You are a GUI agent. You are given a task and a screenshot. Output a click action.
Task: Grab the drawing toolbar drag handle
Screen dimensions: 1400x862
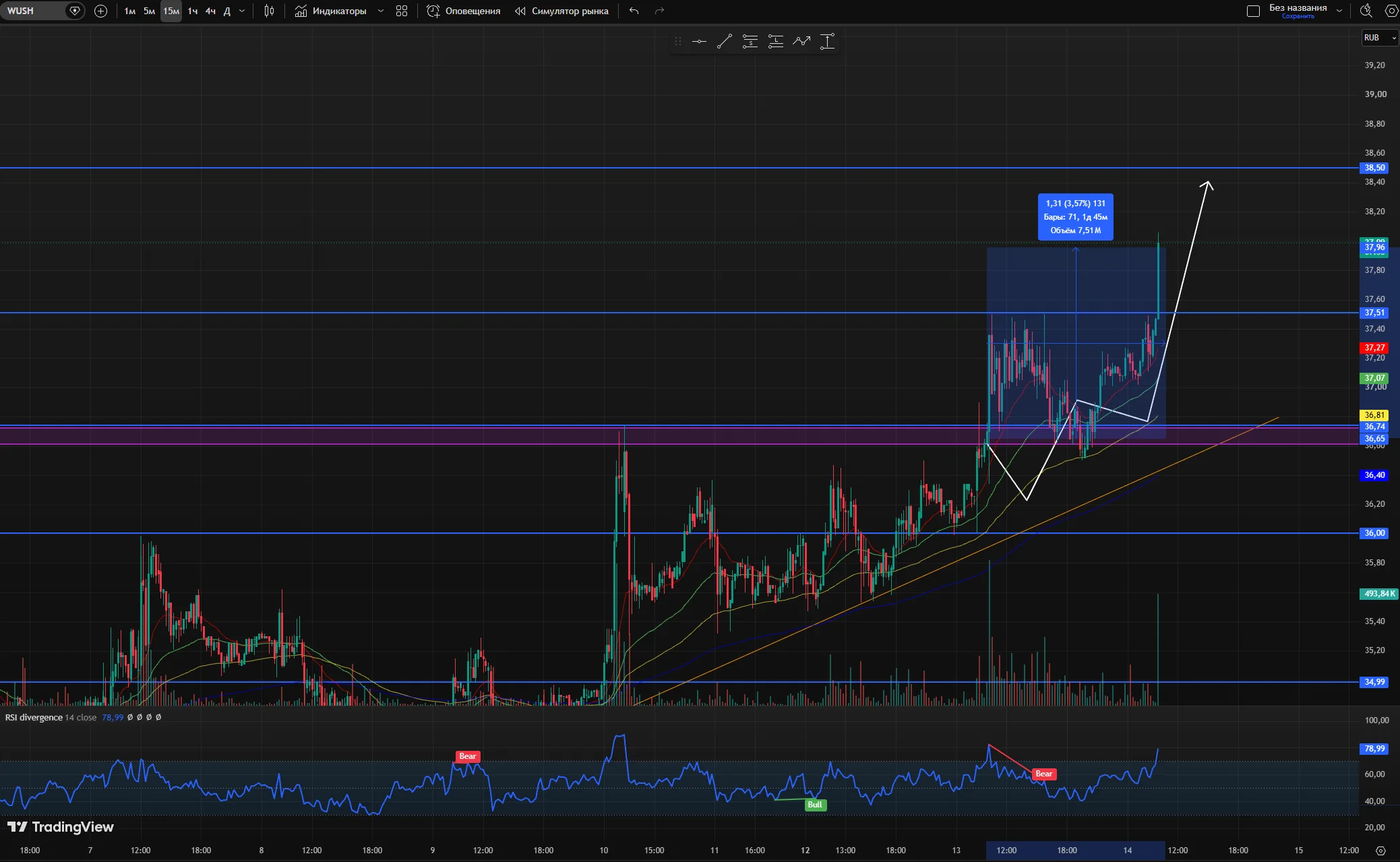[x=678, y=42]
